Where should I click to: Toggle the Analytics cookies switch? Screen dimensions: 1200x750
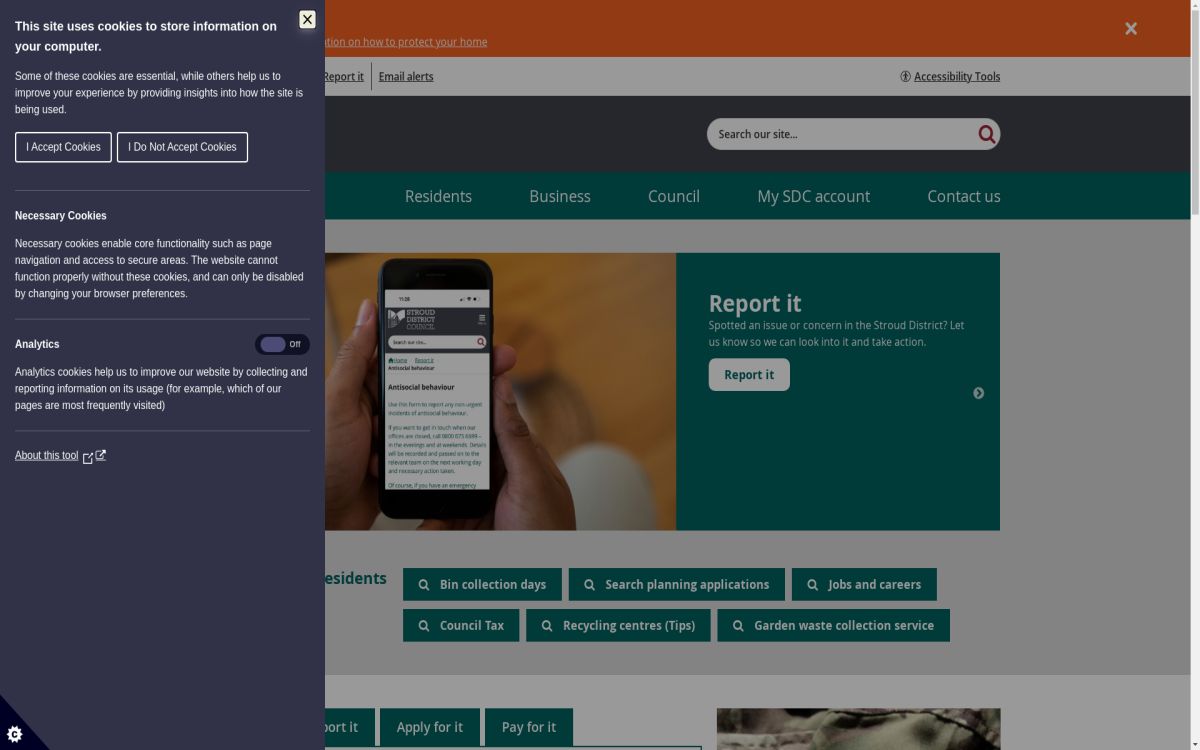pyautogui.click(x=282, y=345)
